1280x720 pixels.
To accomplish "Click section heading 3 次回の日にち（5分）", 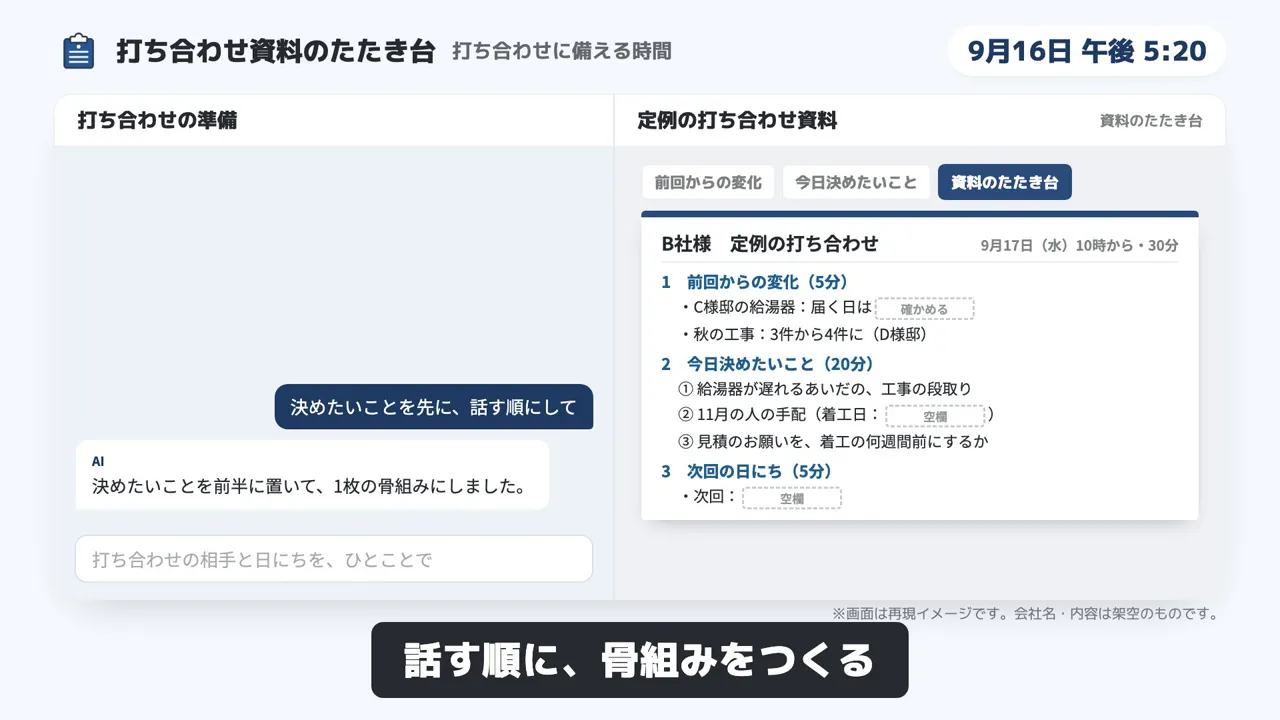I will pyautogui.click(x=746, y=471).
